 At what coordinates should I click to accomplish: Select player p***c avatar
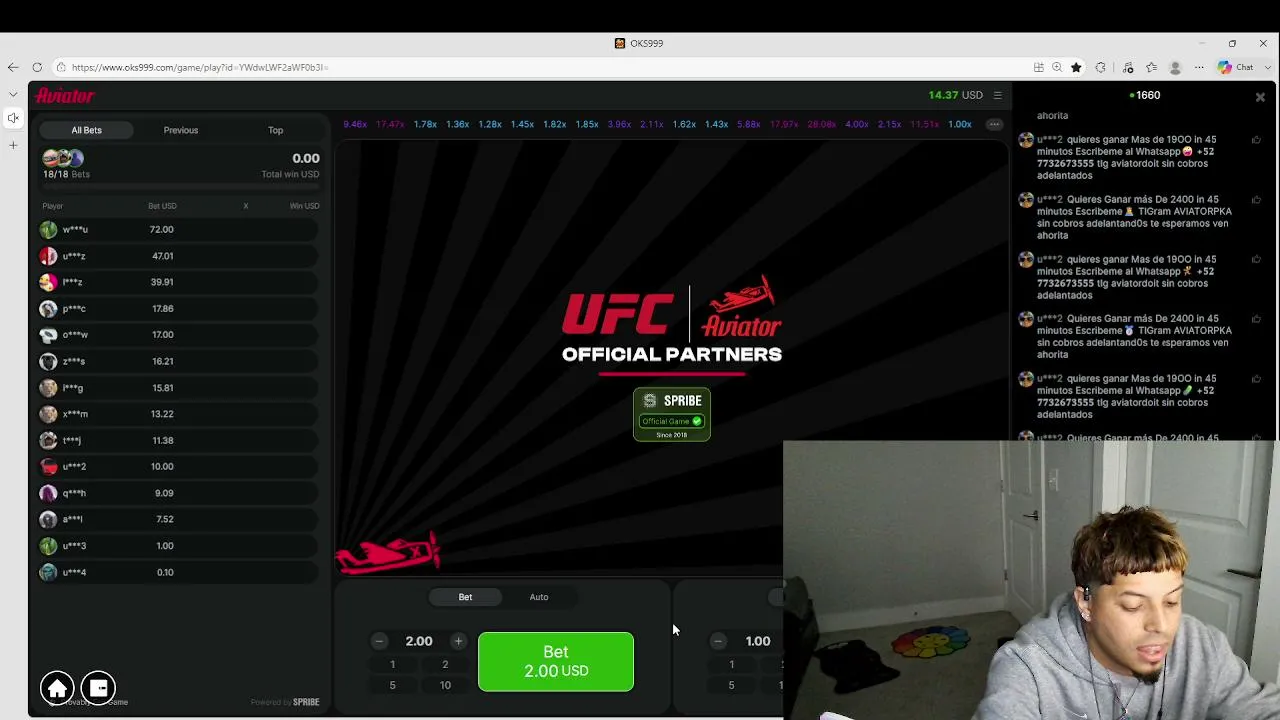48,309
